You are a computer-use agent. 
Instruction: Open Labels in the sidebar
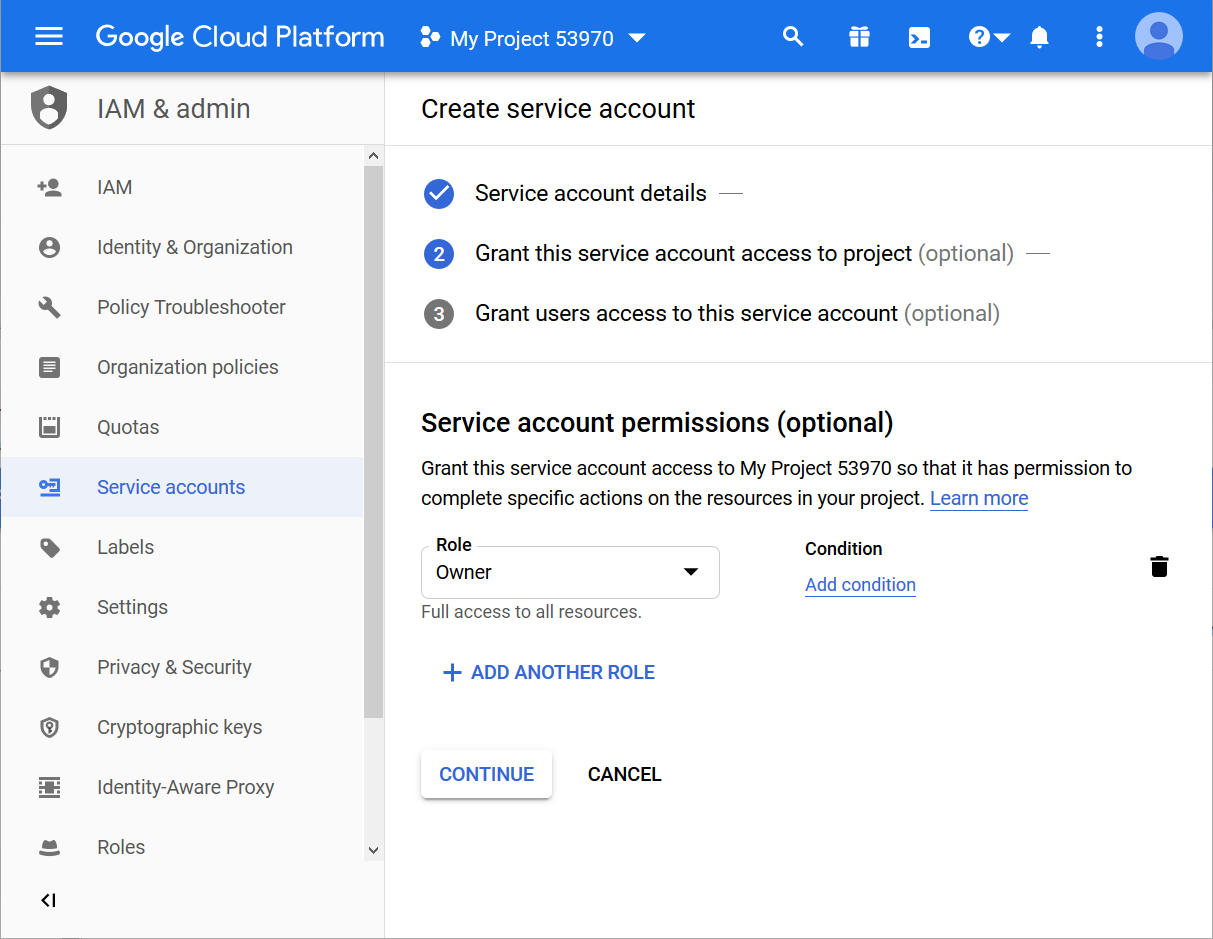182,547
